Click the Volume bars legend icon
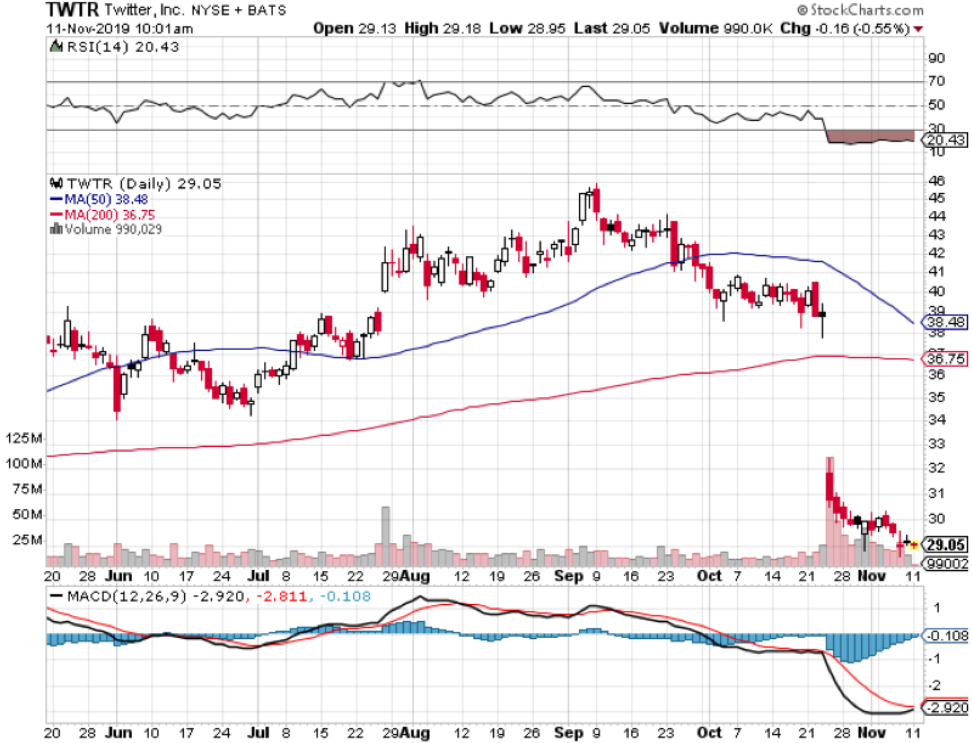The image size is (972, 743). pos(56,229)
